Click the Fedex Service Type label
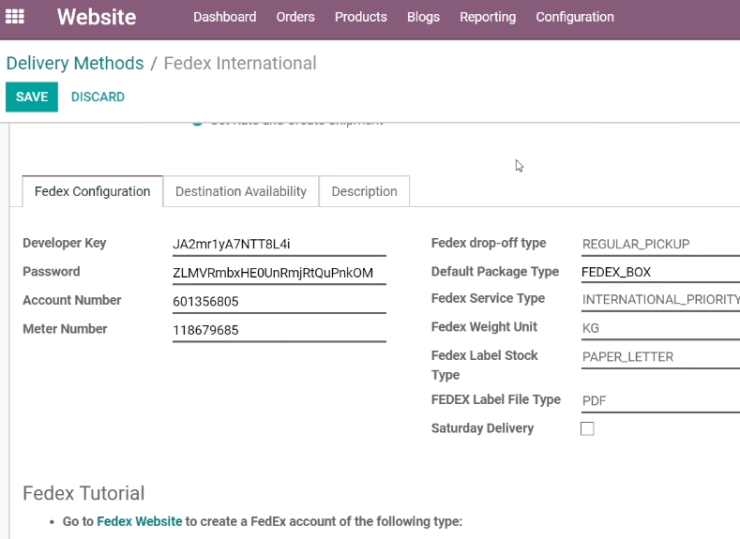The width and height of the screenshot is (740, 539). tap(488, 298)
